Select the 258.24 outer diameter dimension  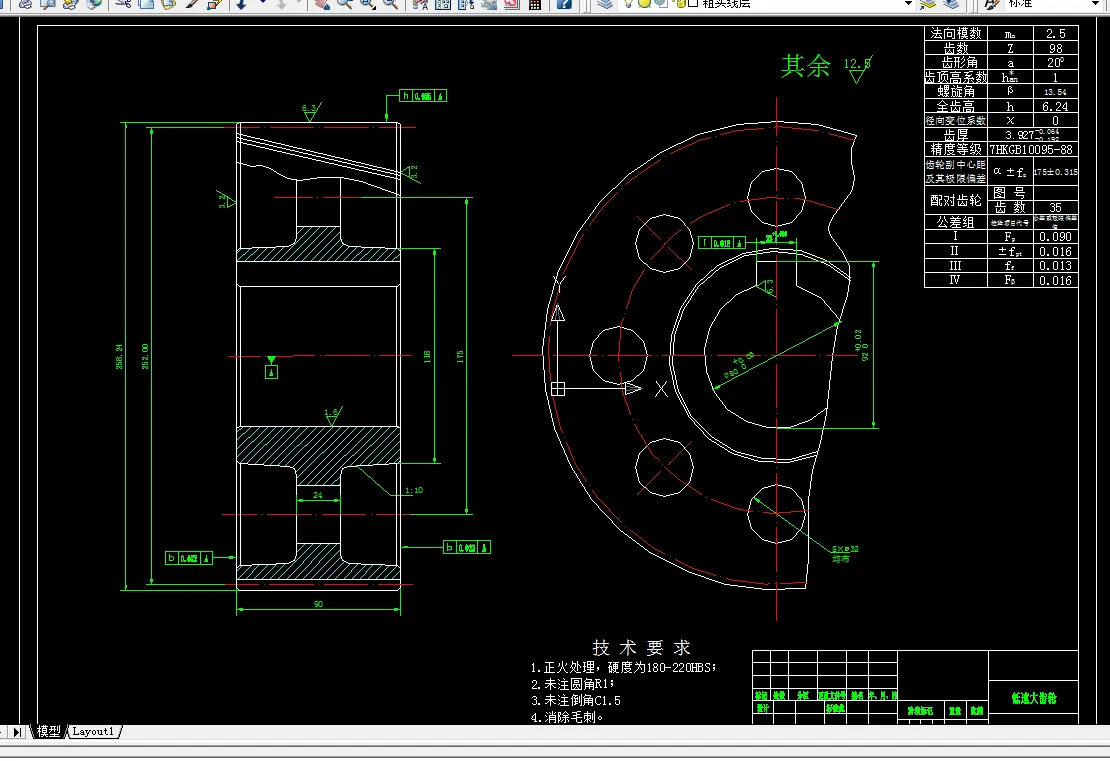[x=119, y=356]
